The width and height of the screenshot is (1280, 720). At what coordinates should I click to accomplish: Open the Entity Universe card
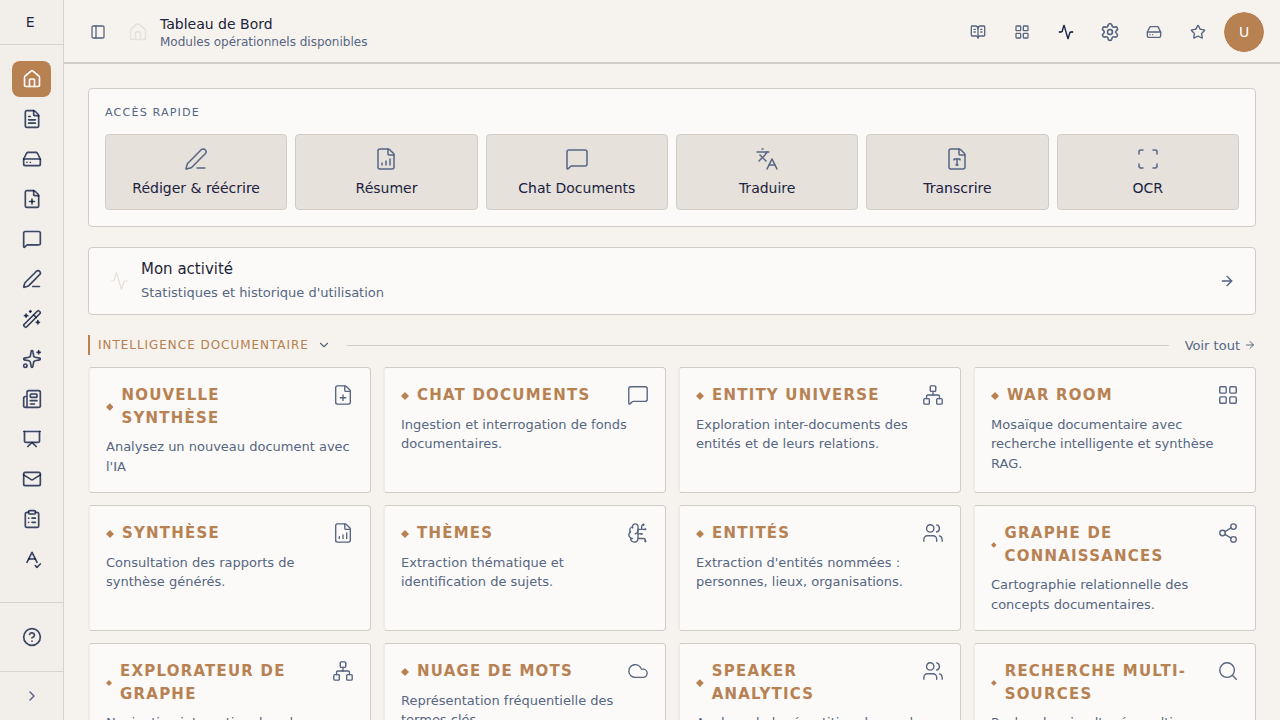tap(819, 430)
